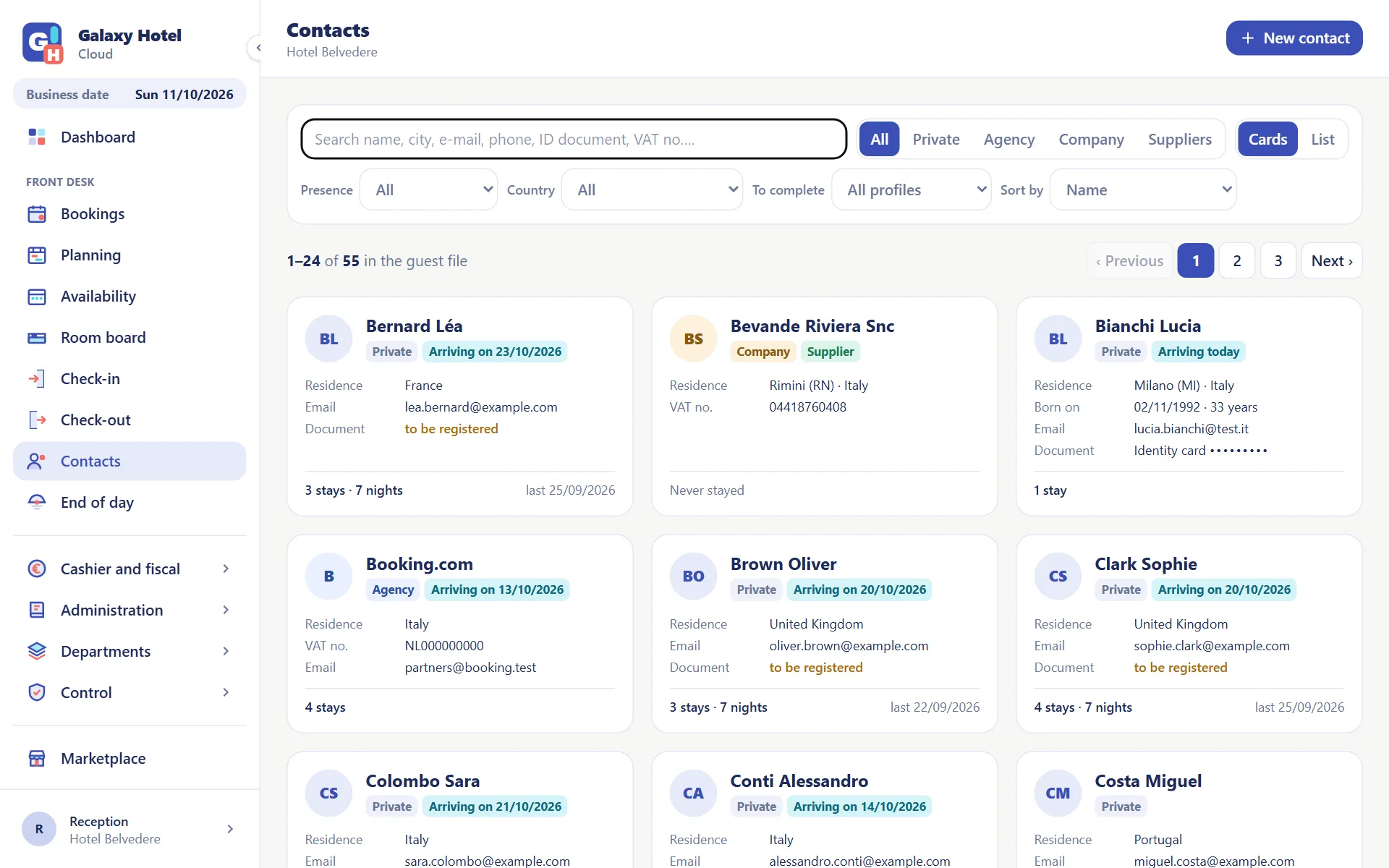The image size is (1389, 868).
Task: Click the Galaxy Hotel logo
Action: (x=43, y=43)
